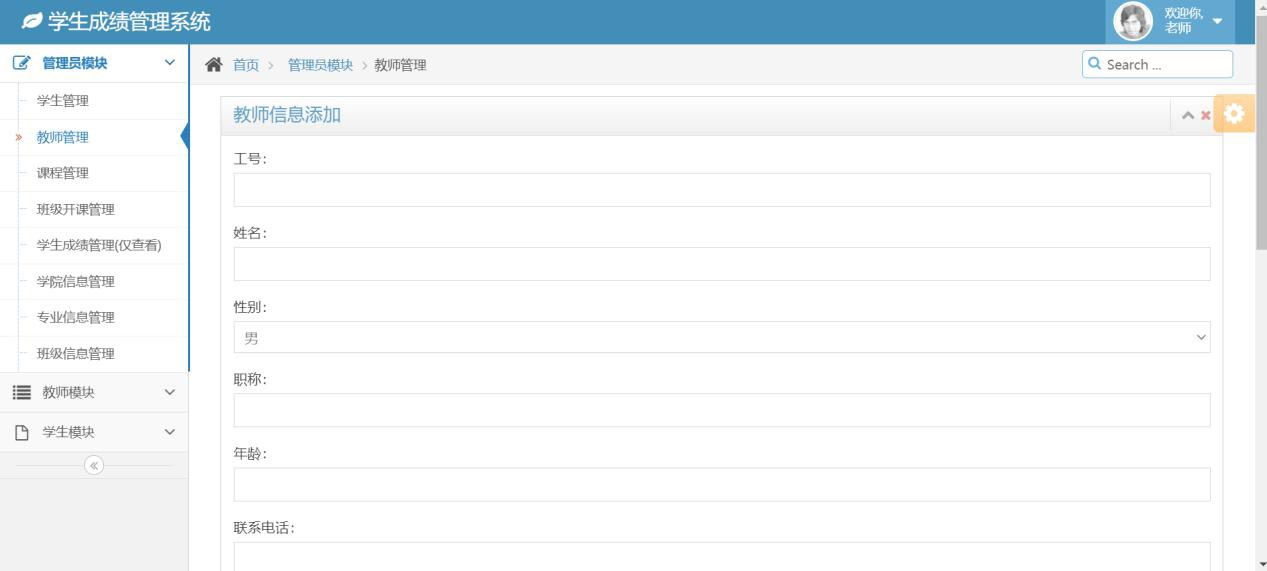Click the home icon in breadcrumb
This screenshot has height=571, width=1267.
tap(213, 65)
